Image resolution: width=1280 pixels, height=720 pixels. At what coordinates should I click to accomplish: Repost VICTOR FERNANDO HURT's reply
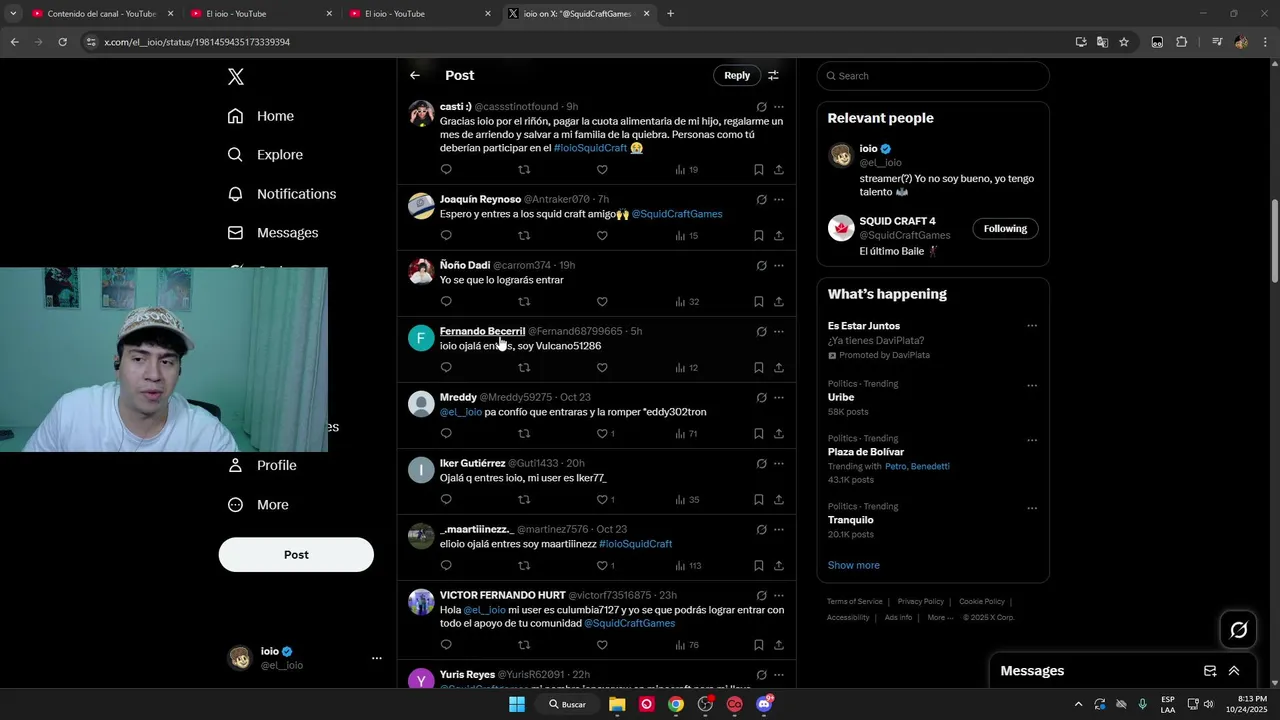[x=524, y=646]
